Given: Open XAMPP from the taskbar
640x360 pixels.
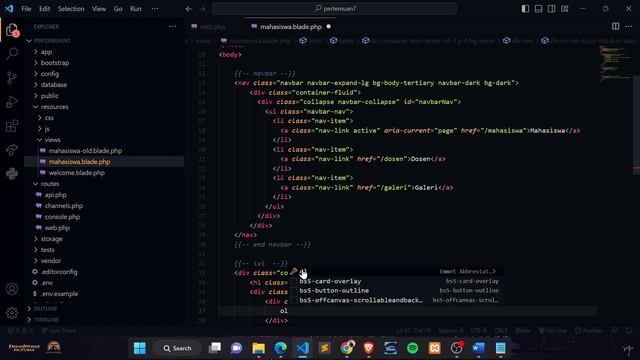Looking at the screenshot, I should 435,348.
